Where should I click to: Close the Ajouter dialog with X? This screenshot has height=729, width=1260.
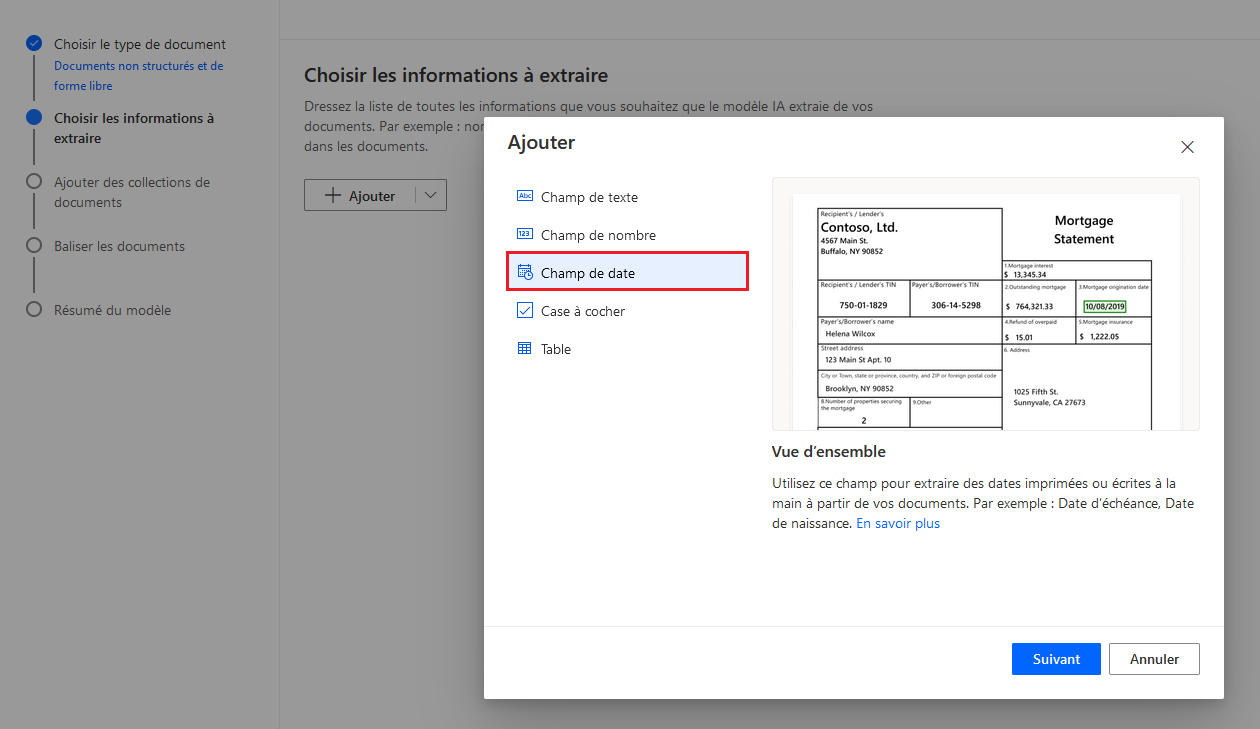pos(1187,147)
